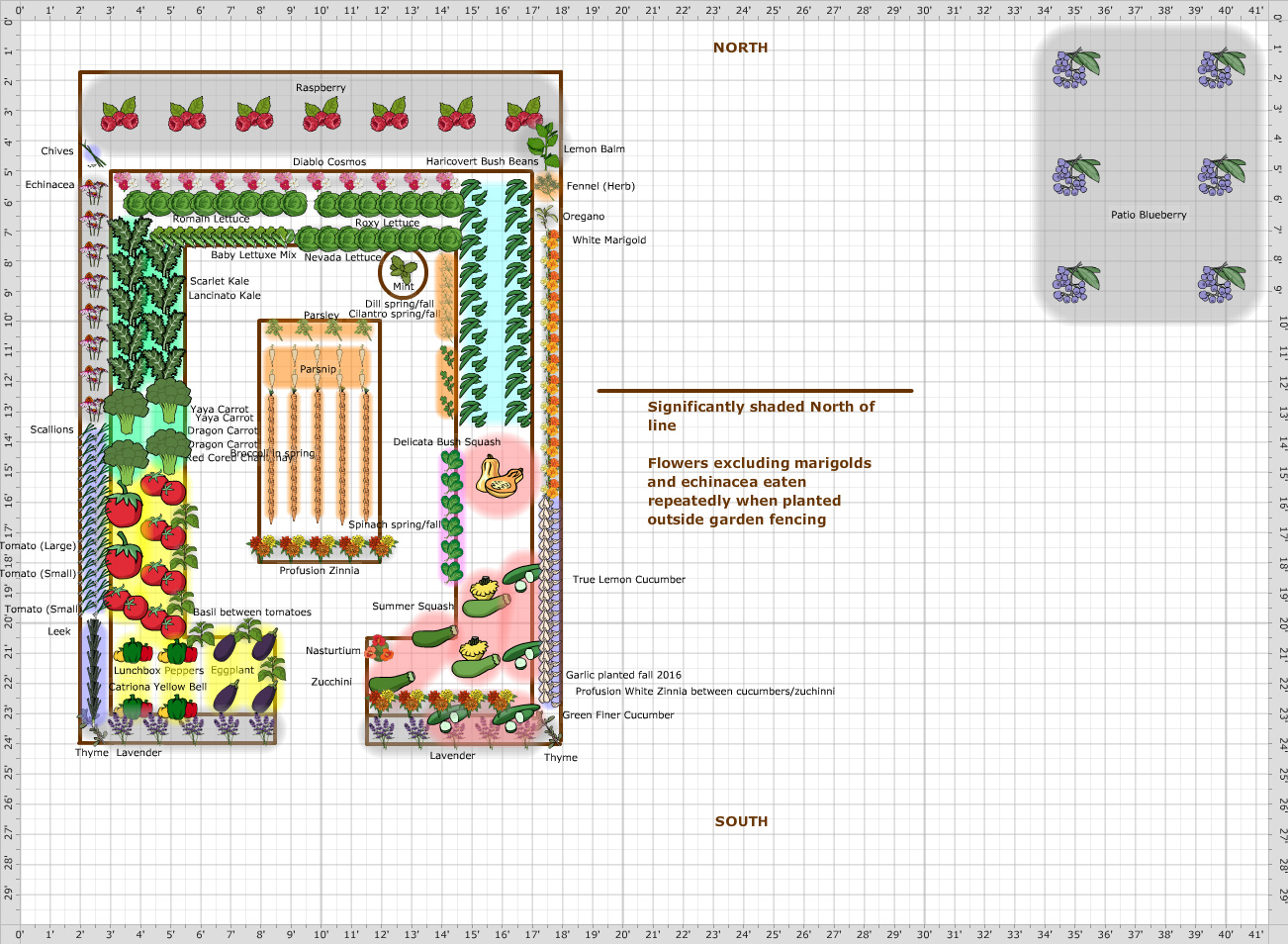
Task: Select the Scallions label
Action: click(x=51, y=429)
